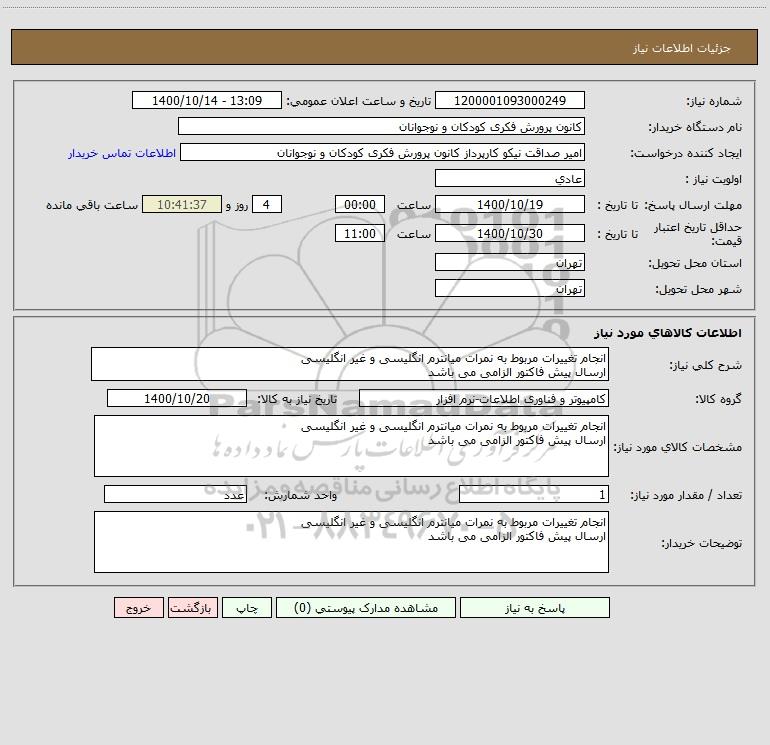Click the اولویت نیاز label
770x745 pixels.
pos(714,179)
